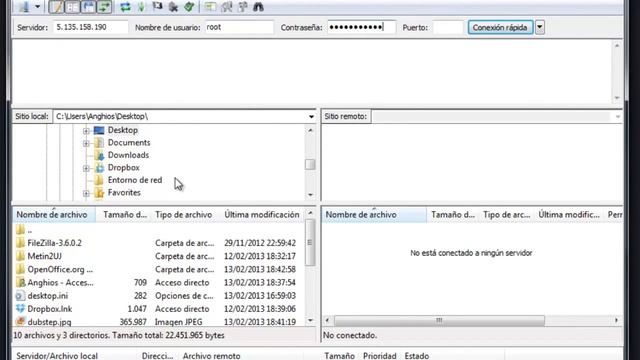The height and width of the screenshot is (360, 640).
Task: Select the Downloads folder in tree
Action: tap(128, 155)
